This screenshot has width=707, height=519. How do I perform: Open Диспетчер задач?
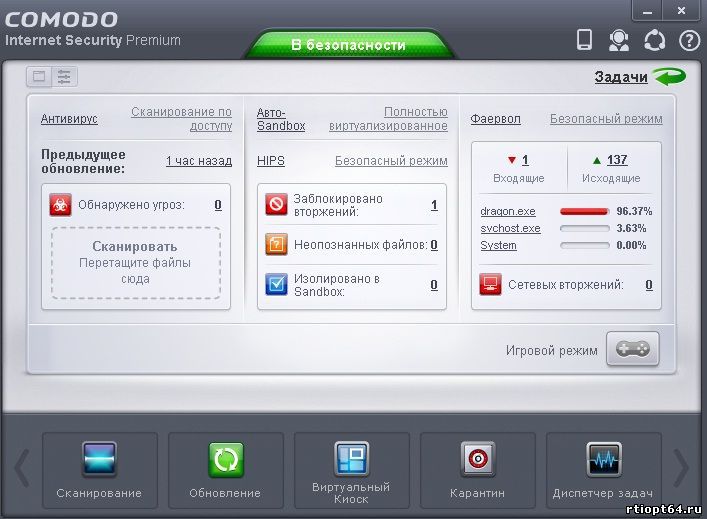603,470
